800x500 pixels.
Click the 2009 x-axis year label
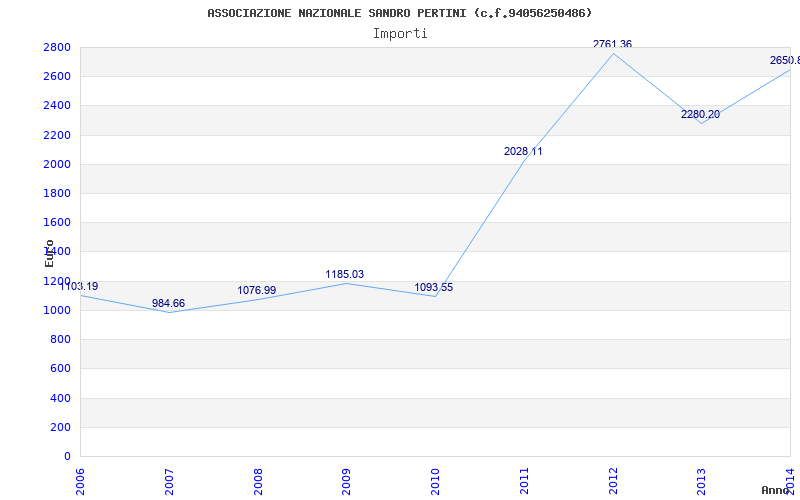click(346, 482)
